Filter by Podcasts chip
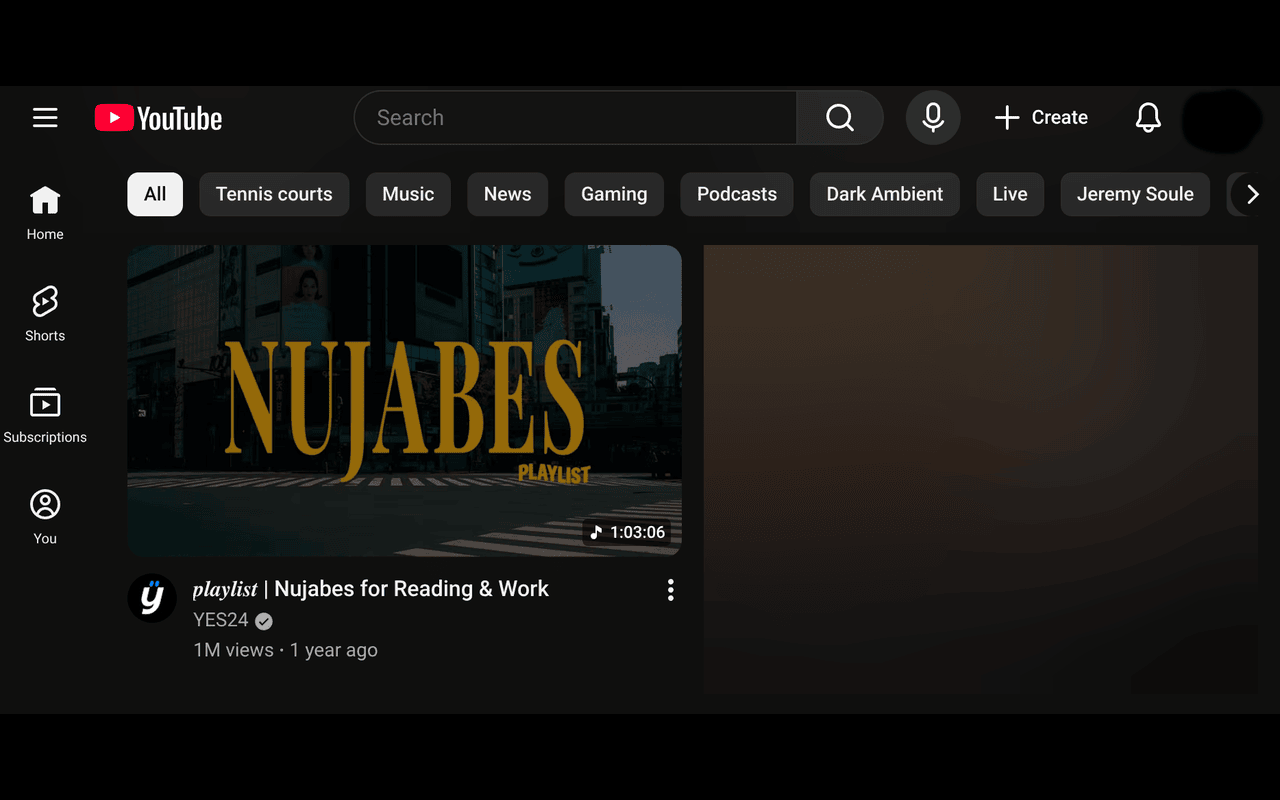The width and height of the screenshot is (1280, 800). click(x=737, y=194)
